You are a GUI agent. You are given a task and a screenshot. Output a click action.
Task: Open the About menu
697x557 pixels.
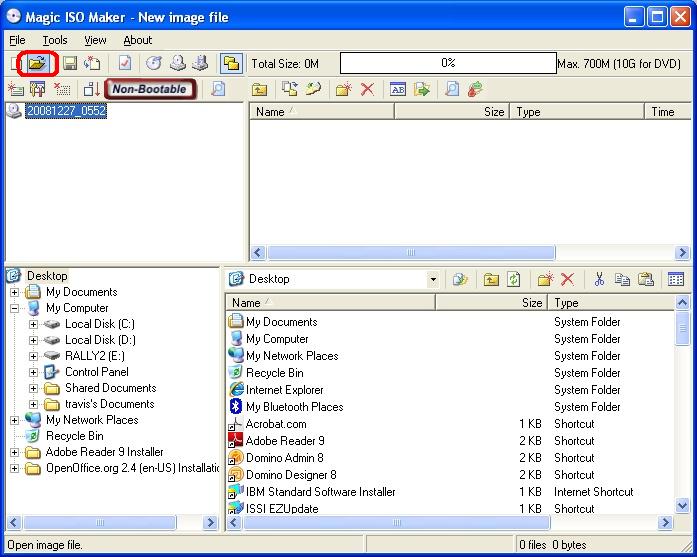tap(137, 40)
